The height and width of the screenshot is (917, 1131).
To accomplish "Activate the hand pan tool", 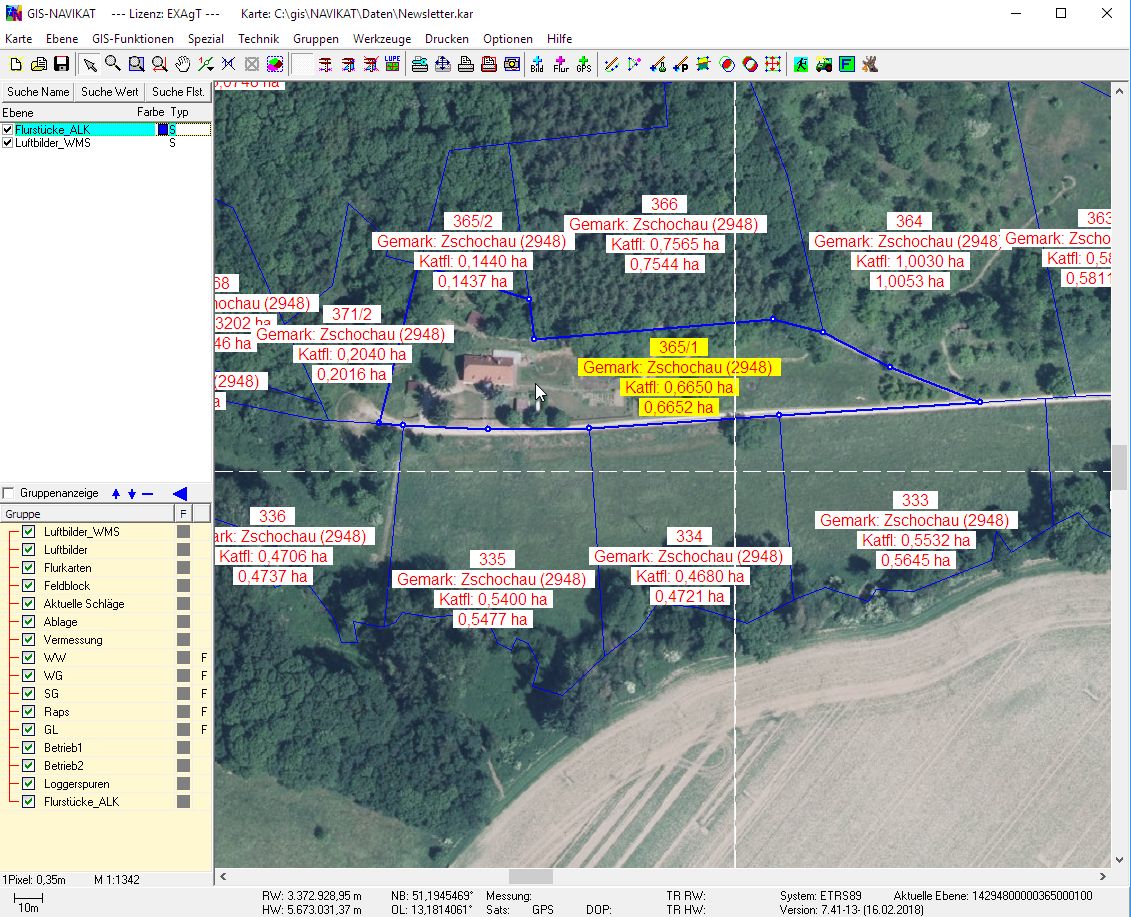I will (183, 65).
